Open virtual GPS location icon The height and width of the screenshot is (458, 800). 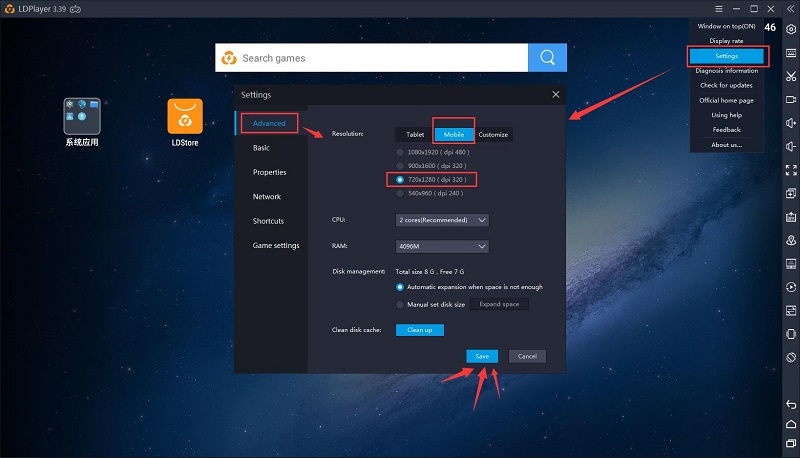point(791,240)
